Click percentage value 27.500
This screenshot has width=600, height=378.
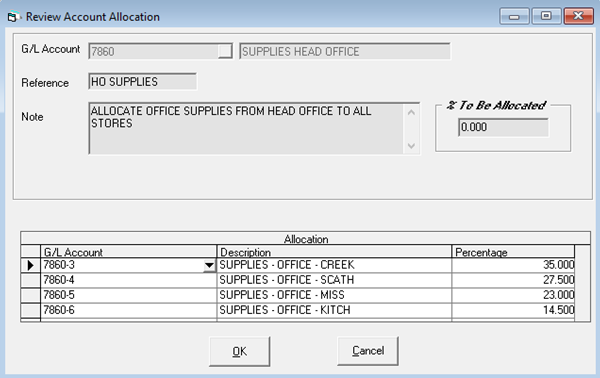[x=513, y=280]
